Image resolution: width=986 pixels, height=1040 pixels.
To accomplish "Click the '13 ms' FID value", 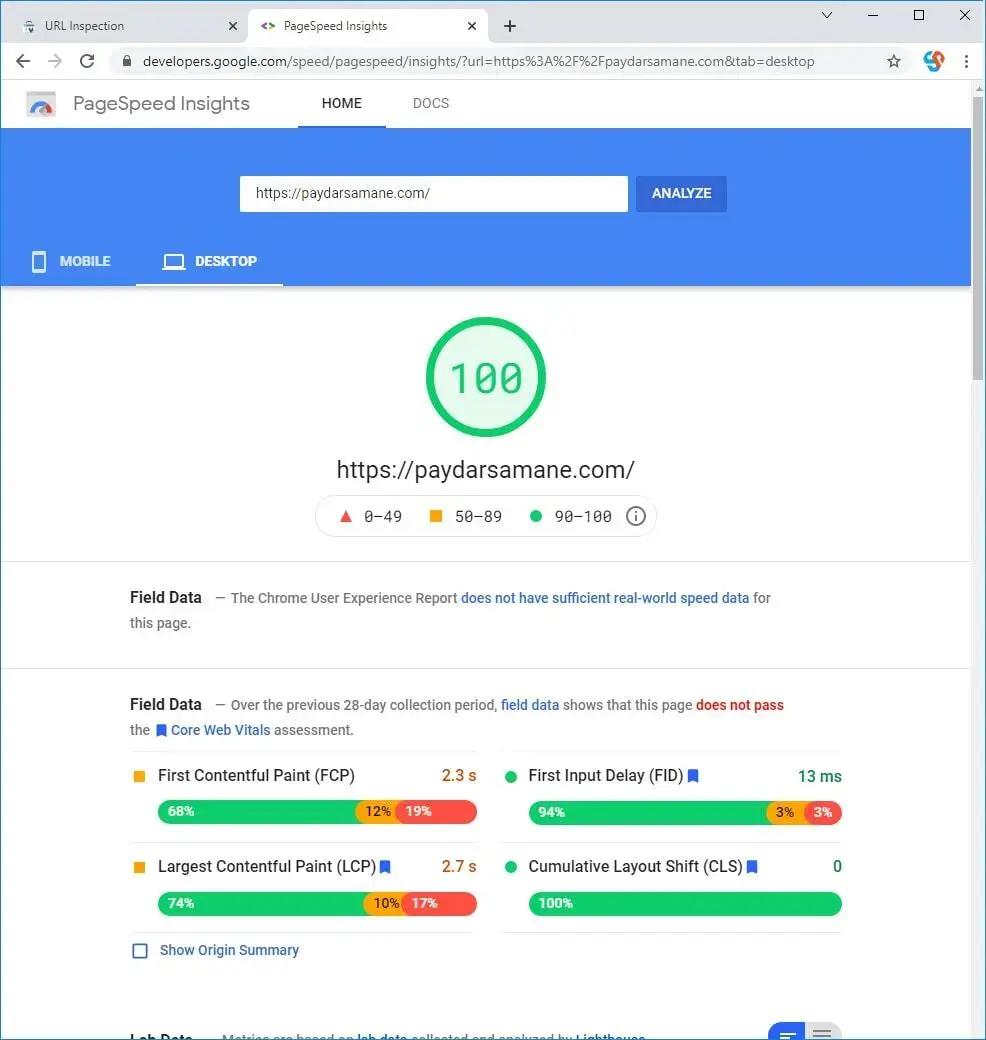I will point(820,776).
